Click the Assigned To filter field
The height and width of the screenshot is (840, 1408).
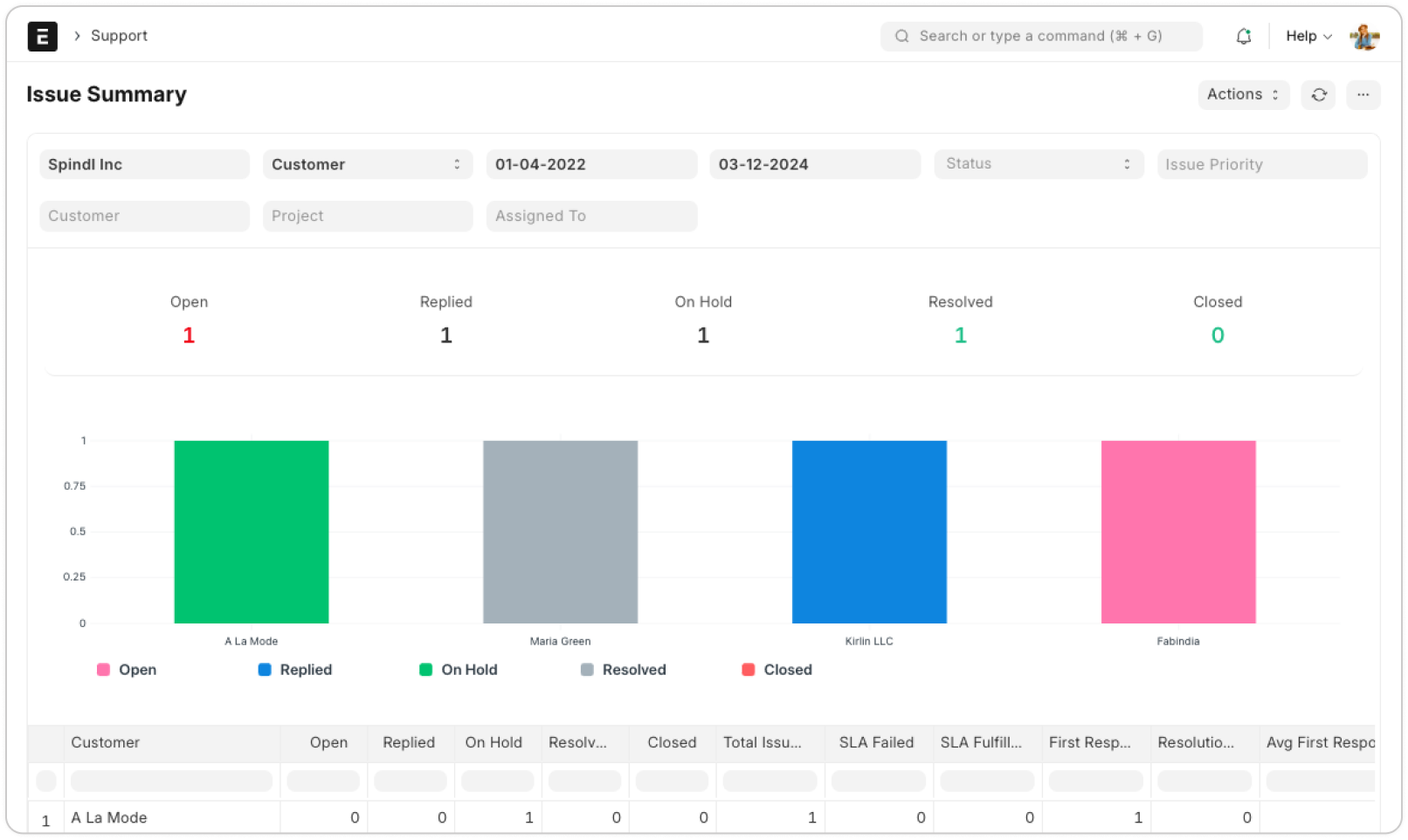click(x=591, y=216)
